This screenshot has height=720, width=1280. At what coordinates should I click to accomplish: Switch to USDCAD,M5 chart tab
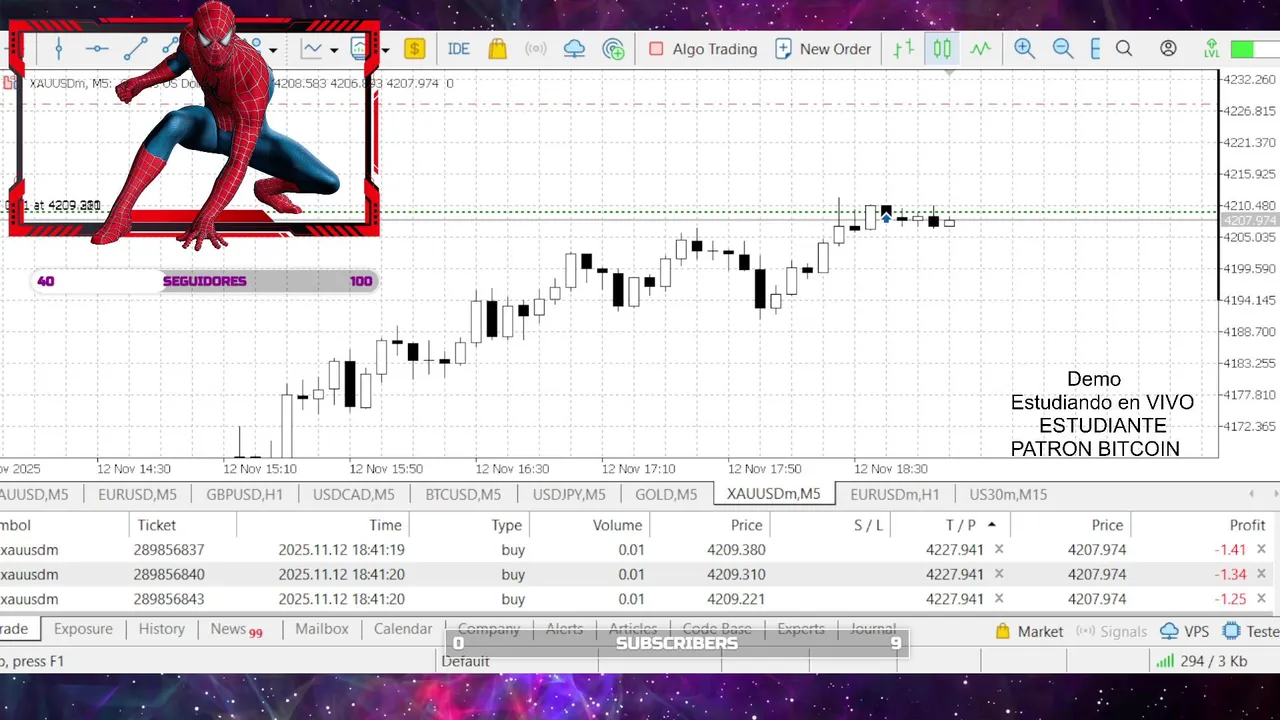coord(354,494)
